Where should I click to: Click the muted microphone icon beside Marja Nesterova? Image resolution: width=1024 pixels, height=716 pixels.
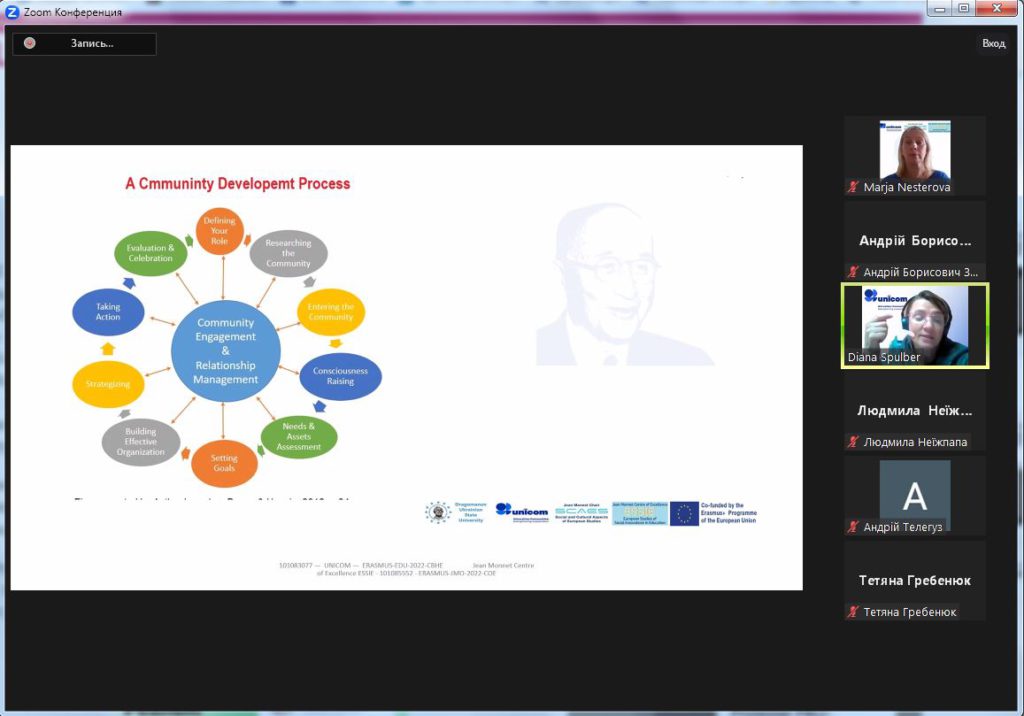pos(853,187)
